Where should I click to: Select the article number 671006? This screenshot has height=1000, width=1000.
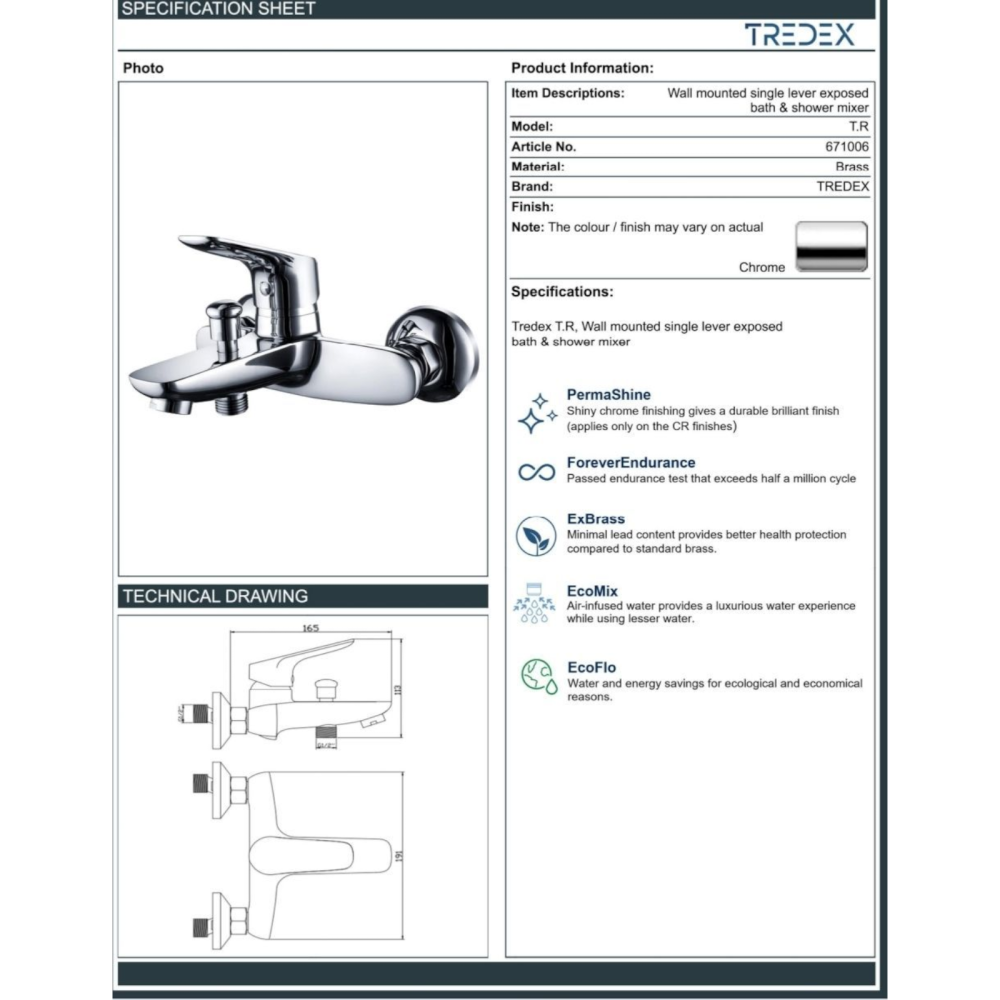(x=846, y=147)
